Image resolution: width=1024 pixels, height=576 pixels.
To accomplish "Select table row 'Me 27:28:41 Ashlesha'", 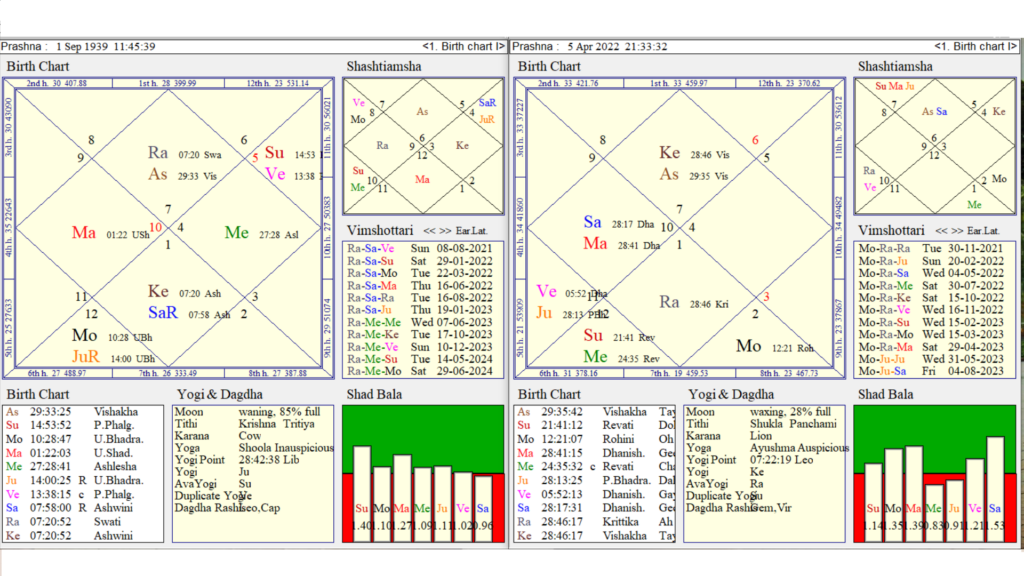I will pyautogui.click(x=82, y=467).
